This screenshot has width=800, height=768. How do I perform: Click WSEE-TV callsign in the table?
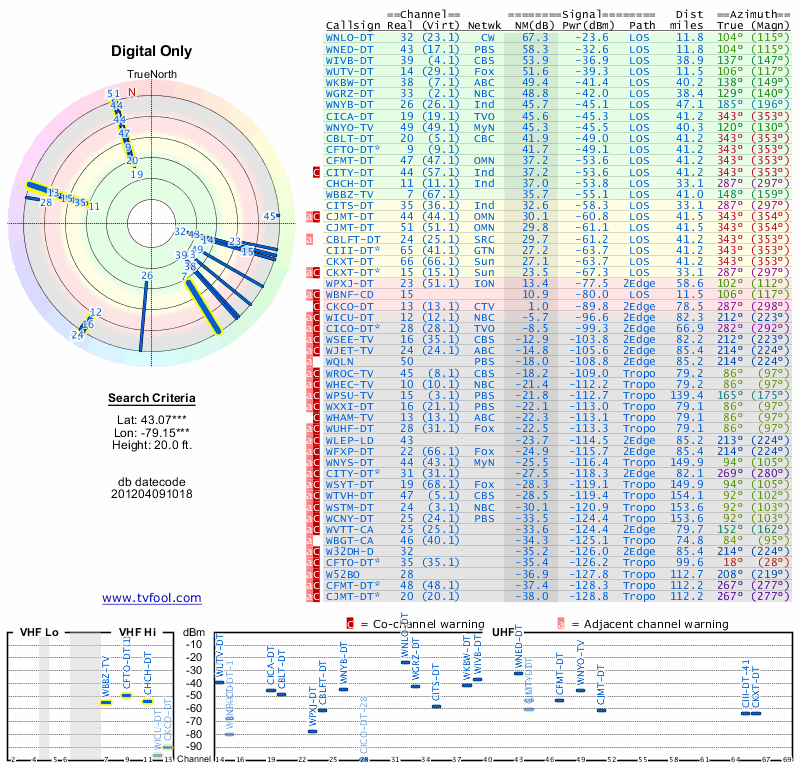click(349, 339)
